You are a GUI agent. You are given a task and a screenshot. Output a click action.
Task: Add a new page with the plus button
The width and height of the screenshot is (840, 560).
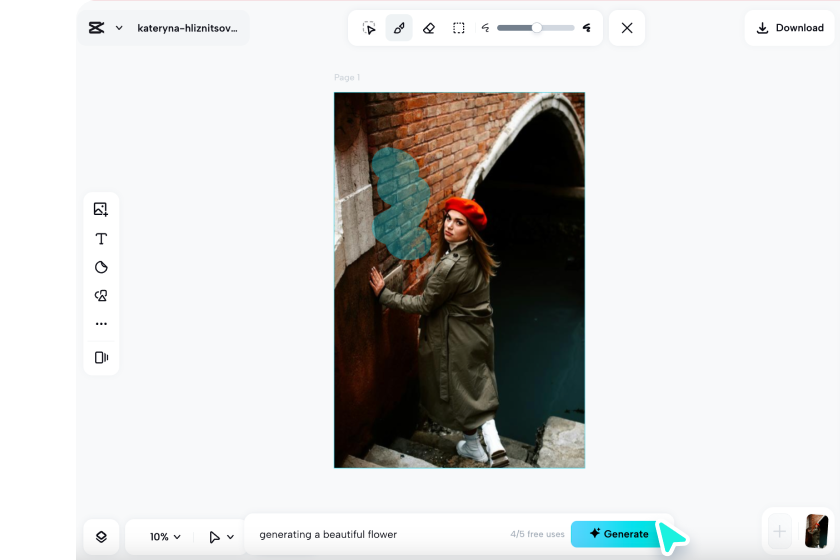pos(779,532)
